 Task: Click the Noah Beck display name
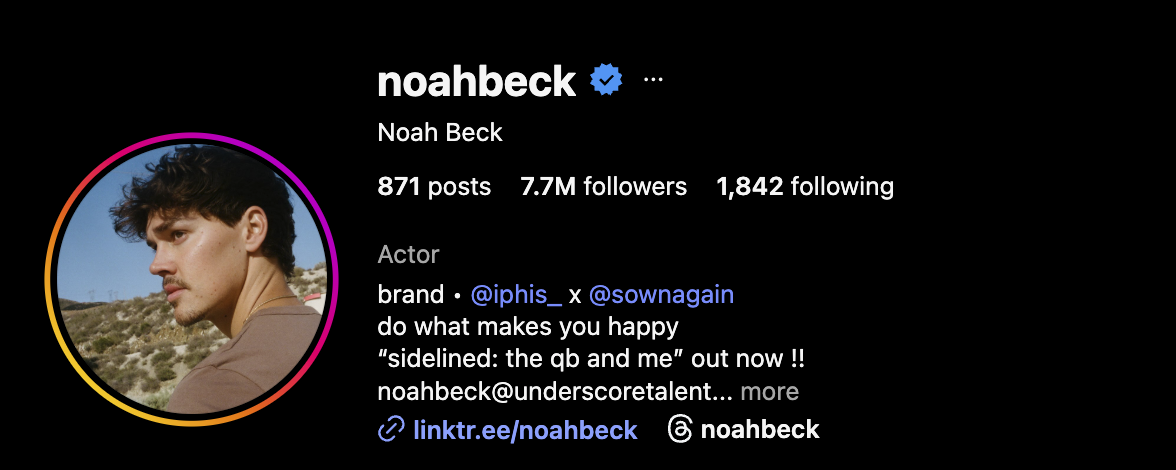pyautogui.click(x=440, y=132)
